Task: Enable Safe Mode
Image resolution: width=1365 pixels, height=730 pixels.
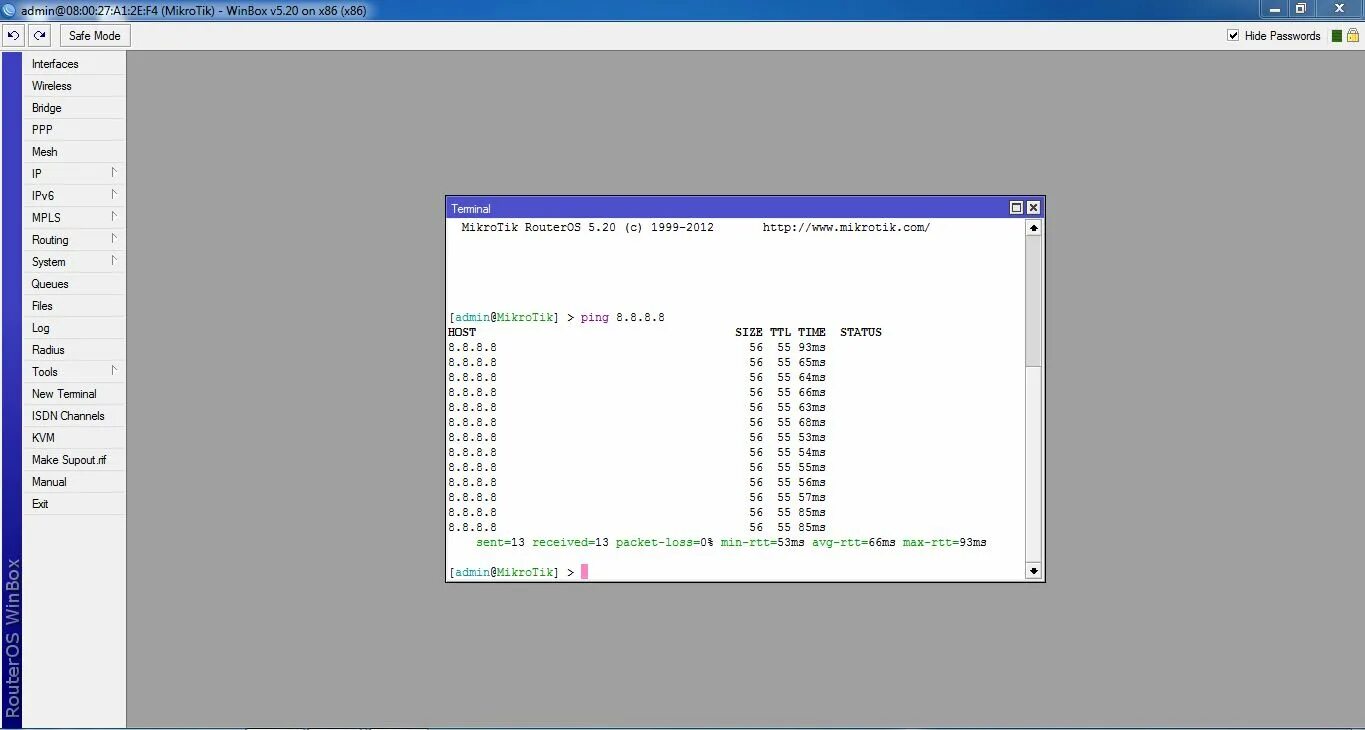Action: tap(95, 36)
